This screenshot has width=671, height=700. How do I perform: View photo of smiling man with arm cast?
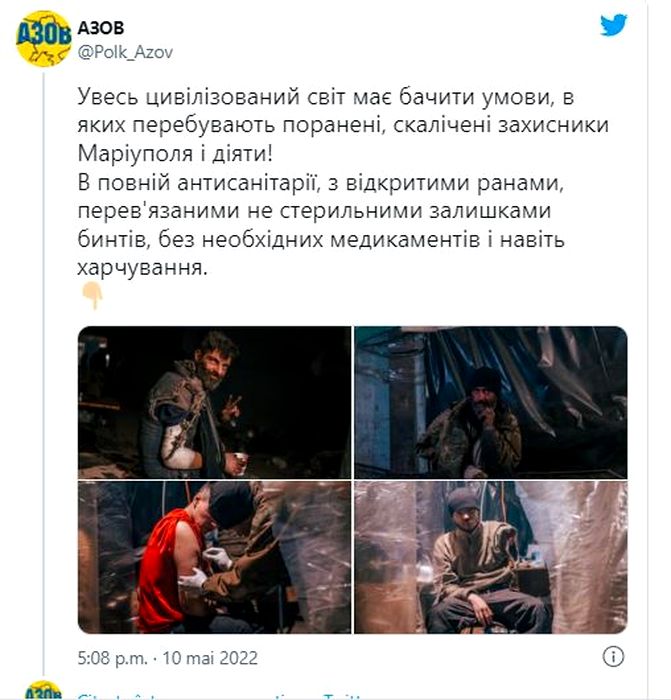214,402
